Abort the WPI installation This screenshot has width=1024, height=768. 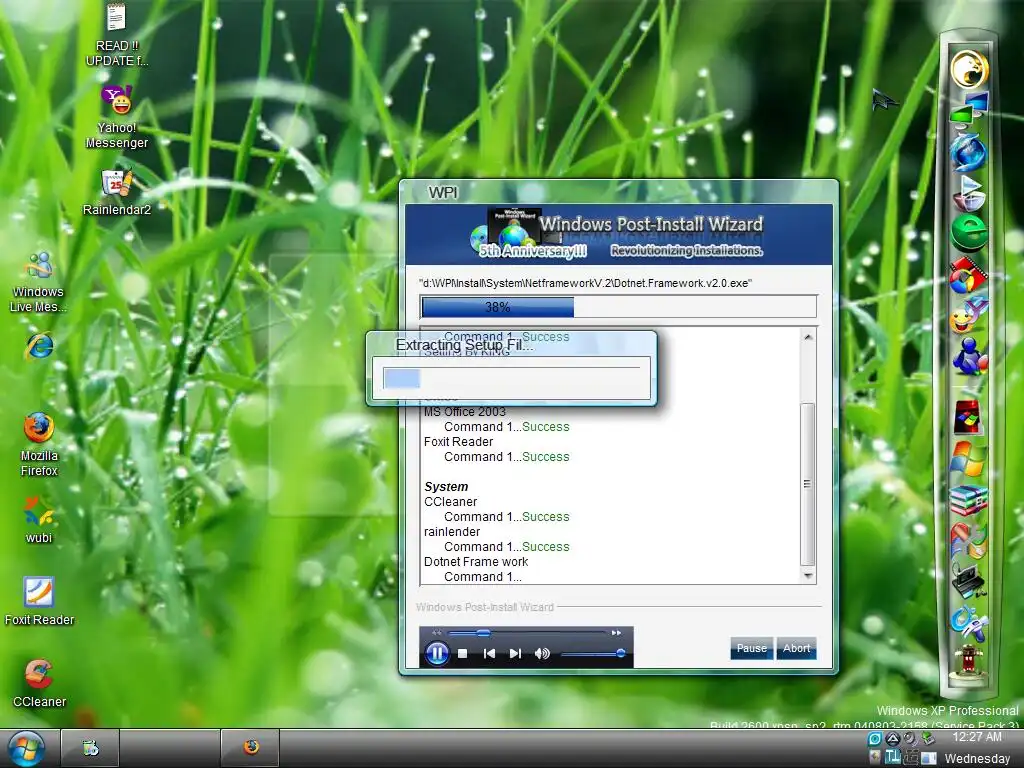[797, 648]
